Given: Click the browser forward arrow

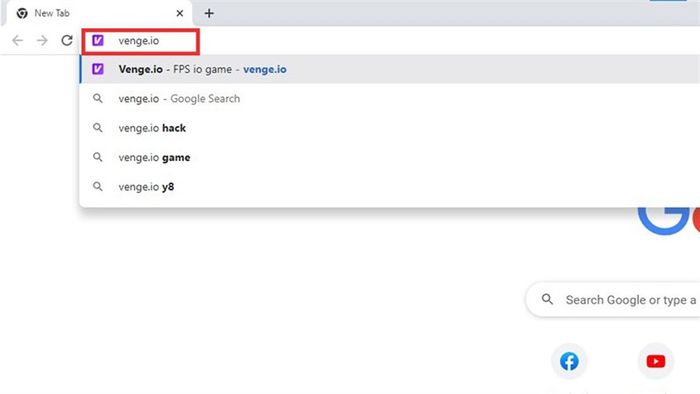Looking at the screenshot, I should pyautogui.click(x=42, y=41).
